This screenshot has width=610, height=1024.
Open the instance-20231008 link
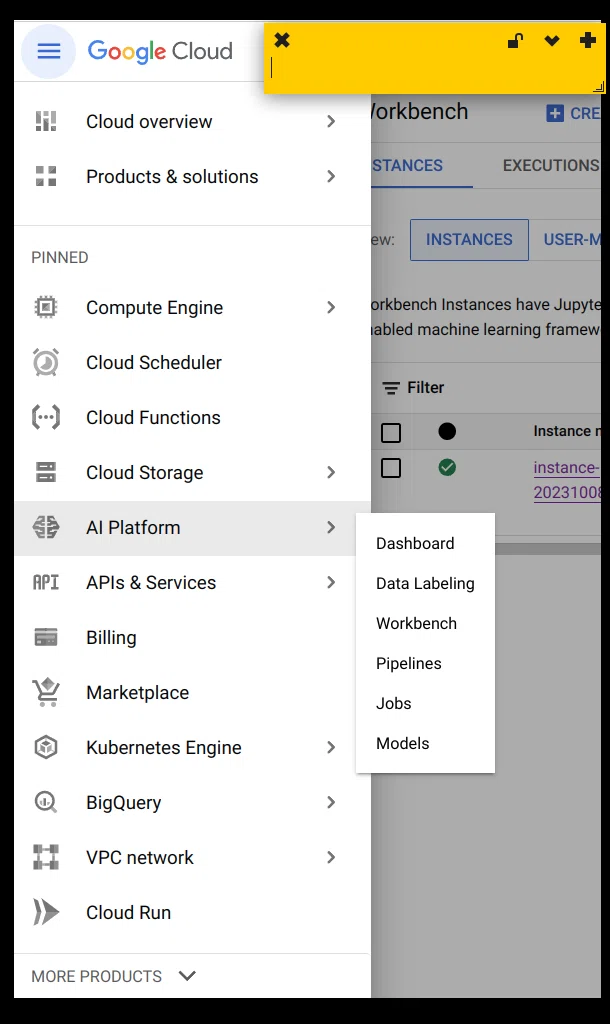[x=566, y=479]
